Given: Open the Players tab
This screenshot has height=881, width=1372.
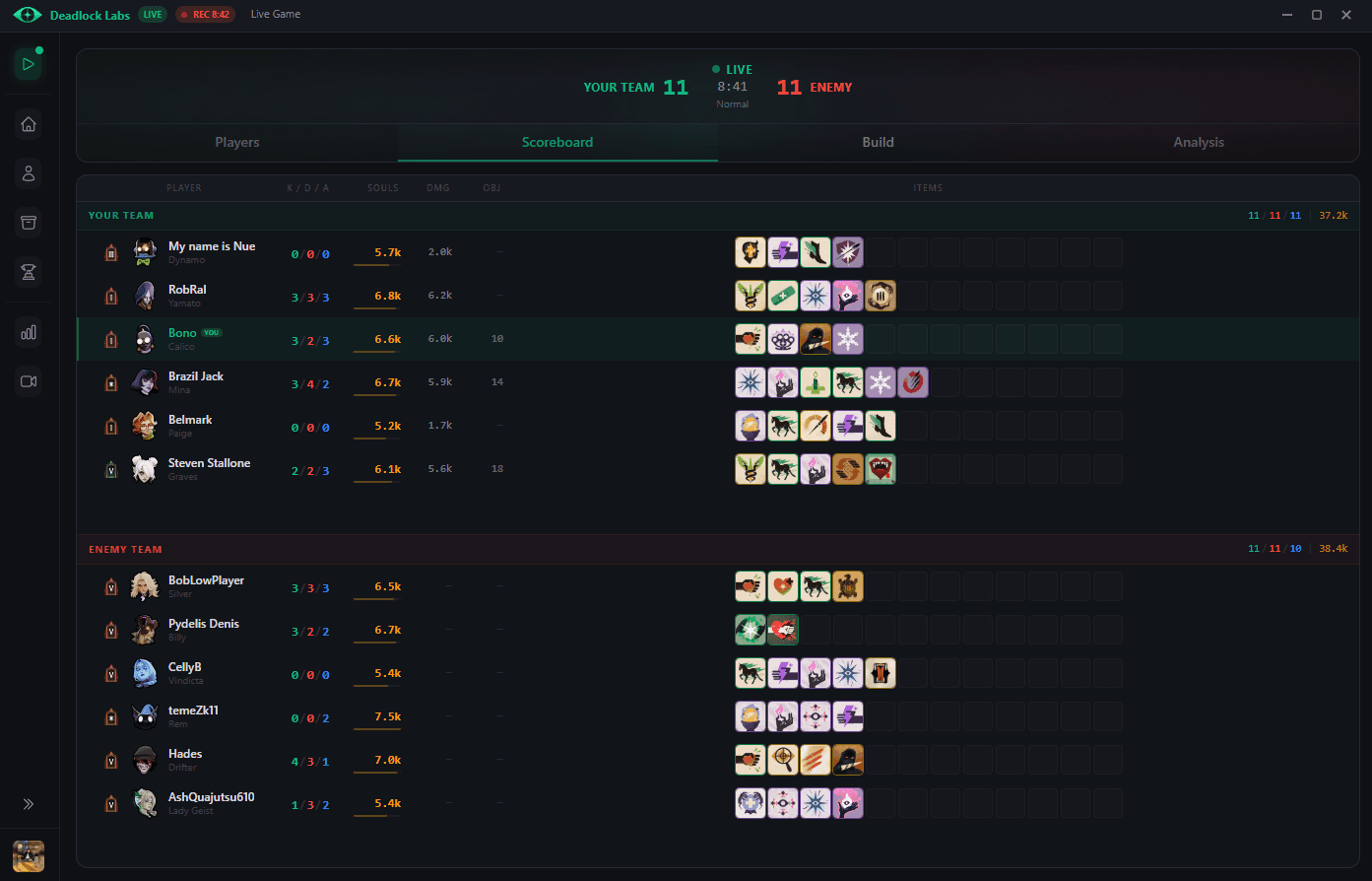Looking at the screenshot, I should click(x=236, y=142).
